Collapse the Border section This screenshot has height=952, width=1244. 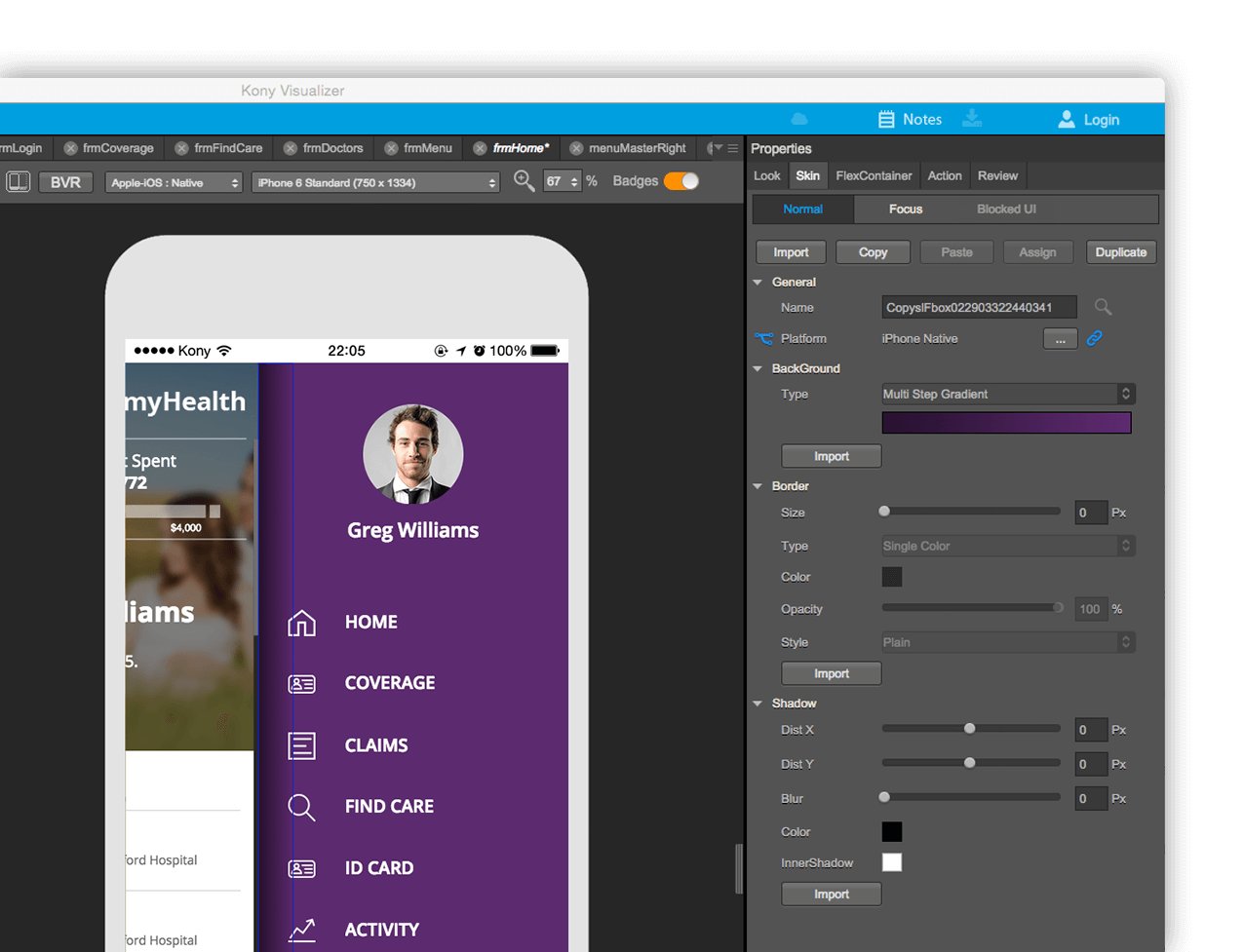(758, 485)
